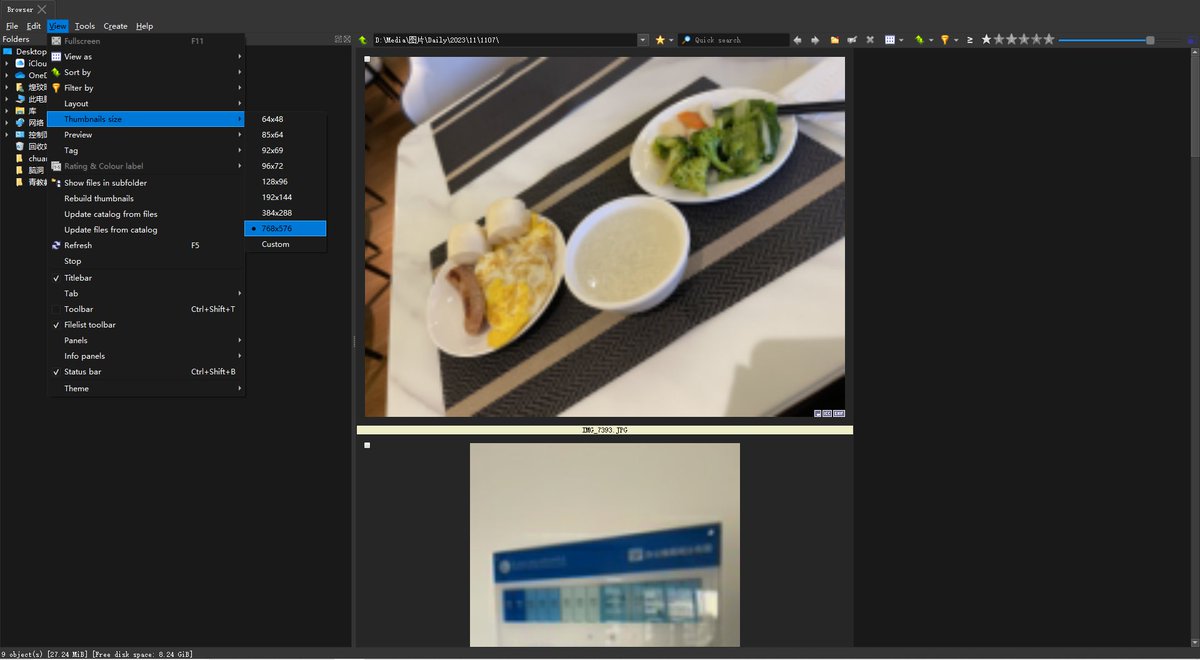Click the yellow folder icon in filelist toolbar
Viewport: 1200px width, 660px height.
coord(834,40)
